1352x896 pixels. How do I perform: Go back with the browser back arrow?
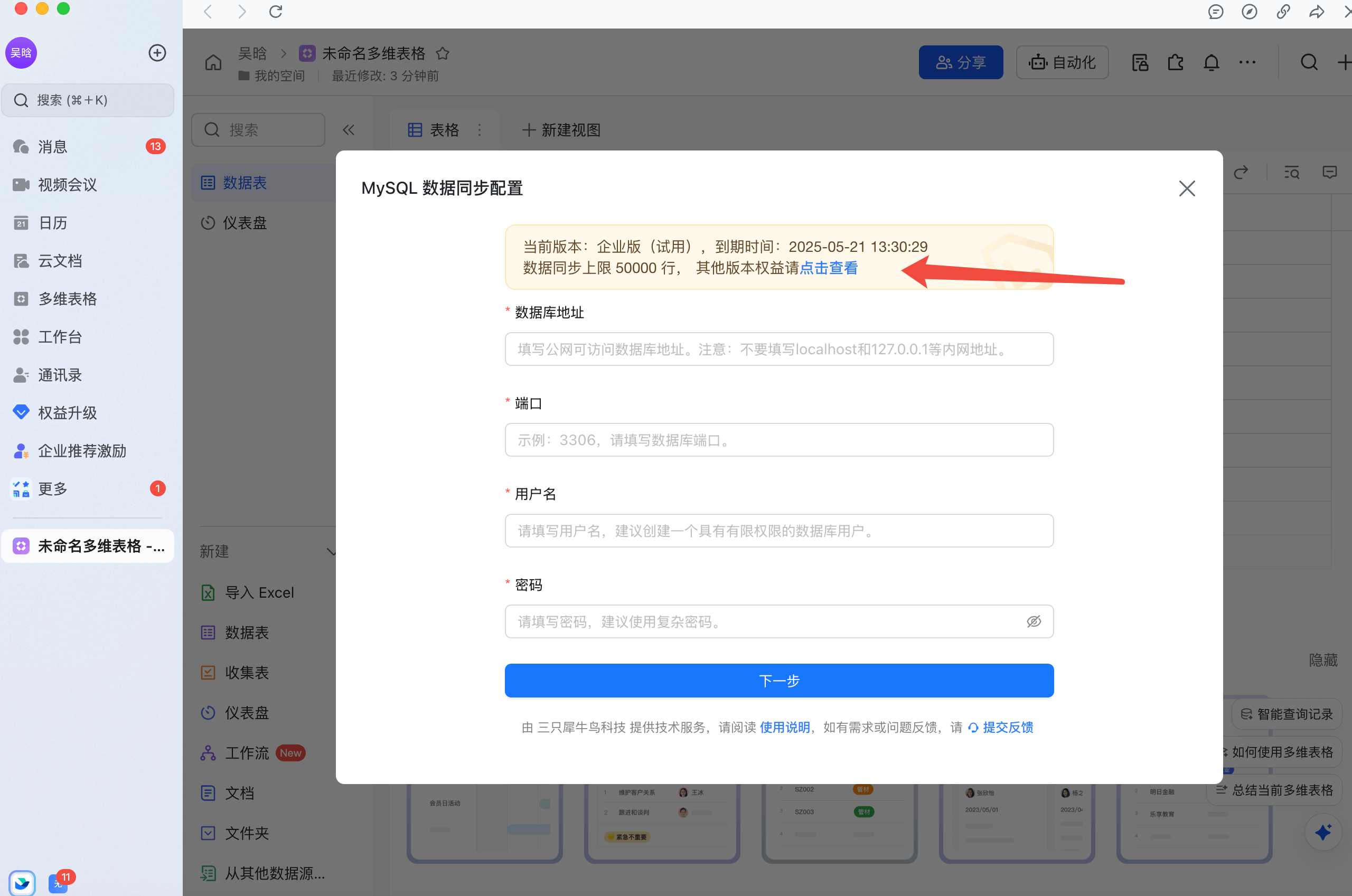click(x=209, y=12)
